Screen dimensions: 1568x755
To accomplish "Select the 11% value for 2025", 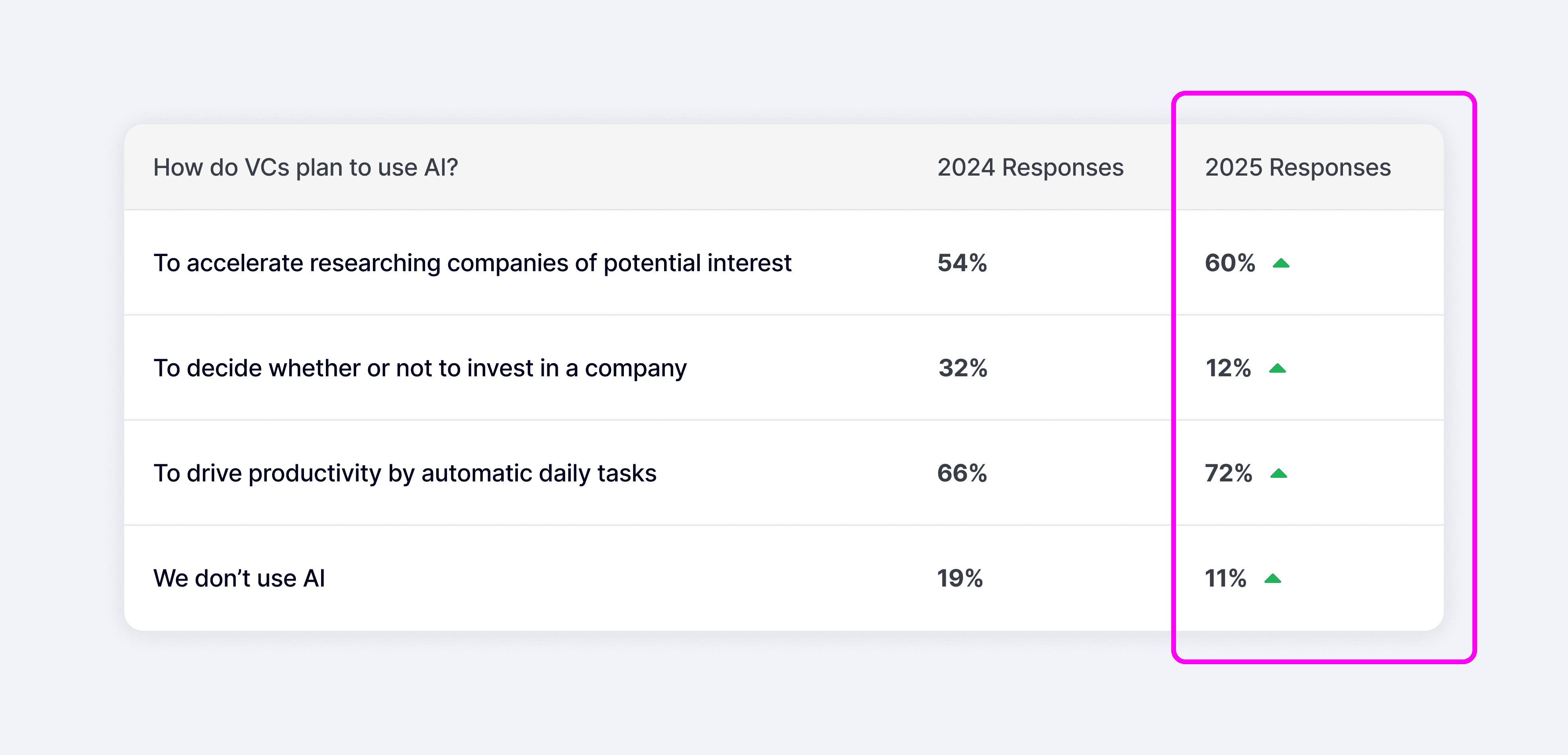I will pos(1225,578).
